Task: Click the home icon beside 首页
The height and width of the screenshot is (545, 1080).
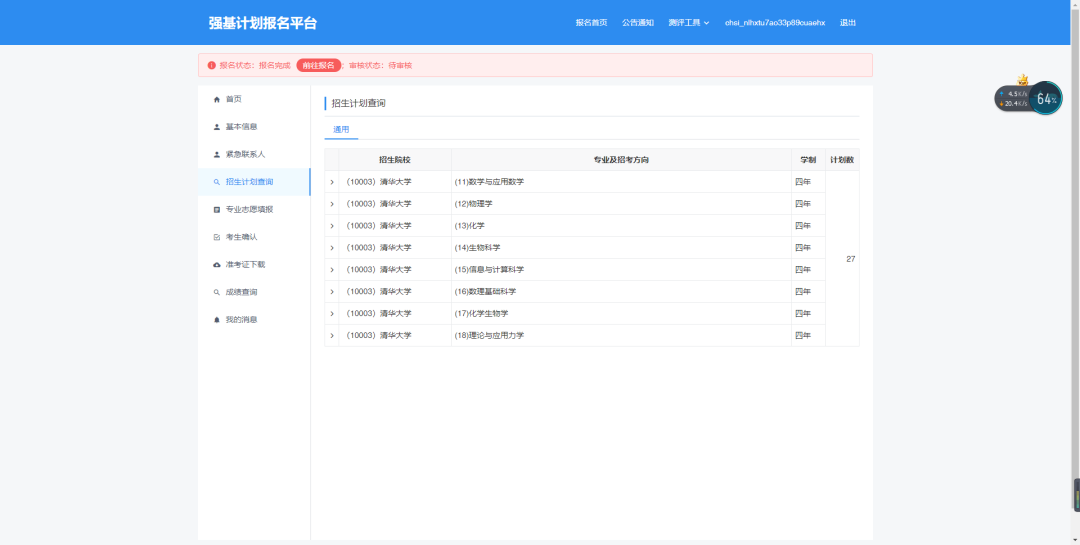Action: (x=216, y=99)
